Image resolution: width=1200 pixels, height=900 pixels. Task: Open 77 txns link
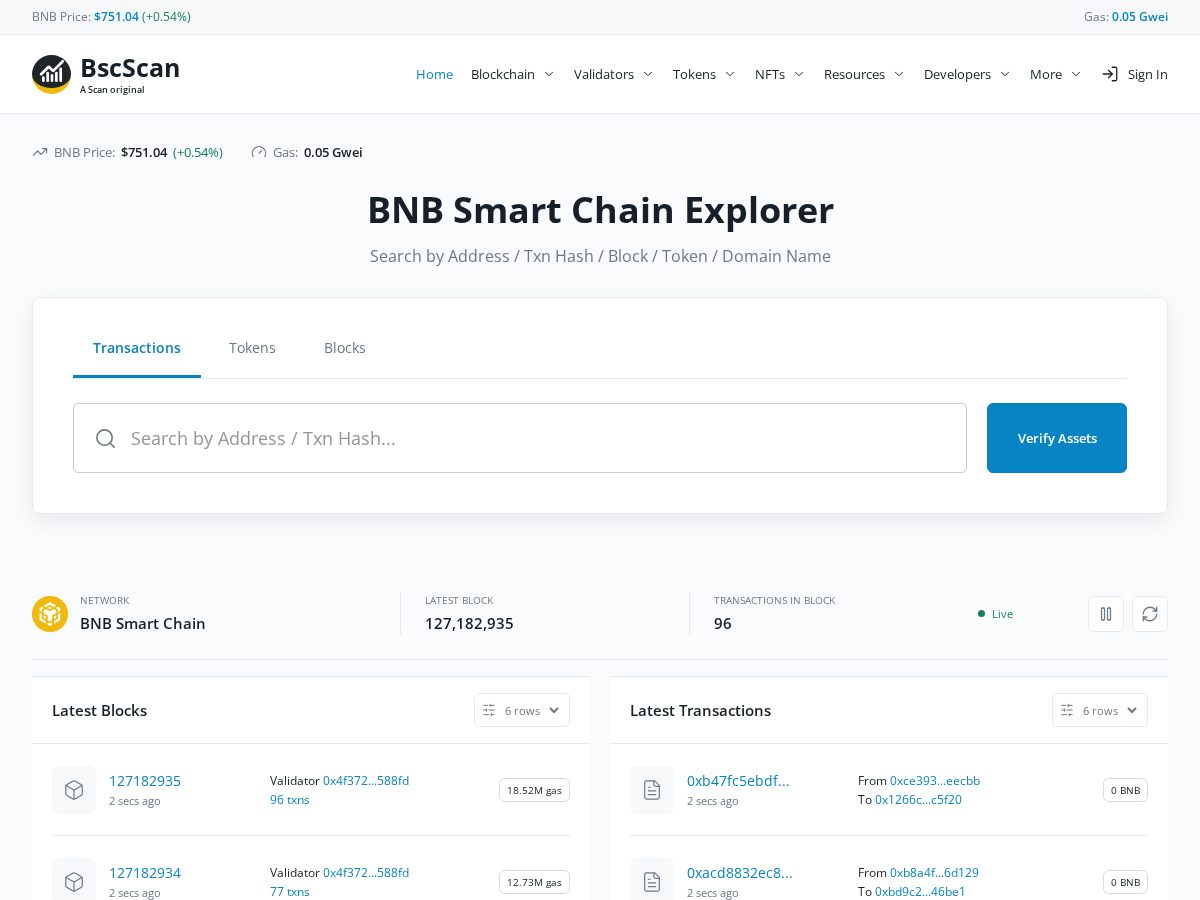coord(290,892)
